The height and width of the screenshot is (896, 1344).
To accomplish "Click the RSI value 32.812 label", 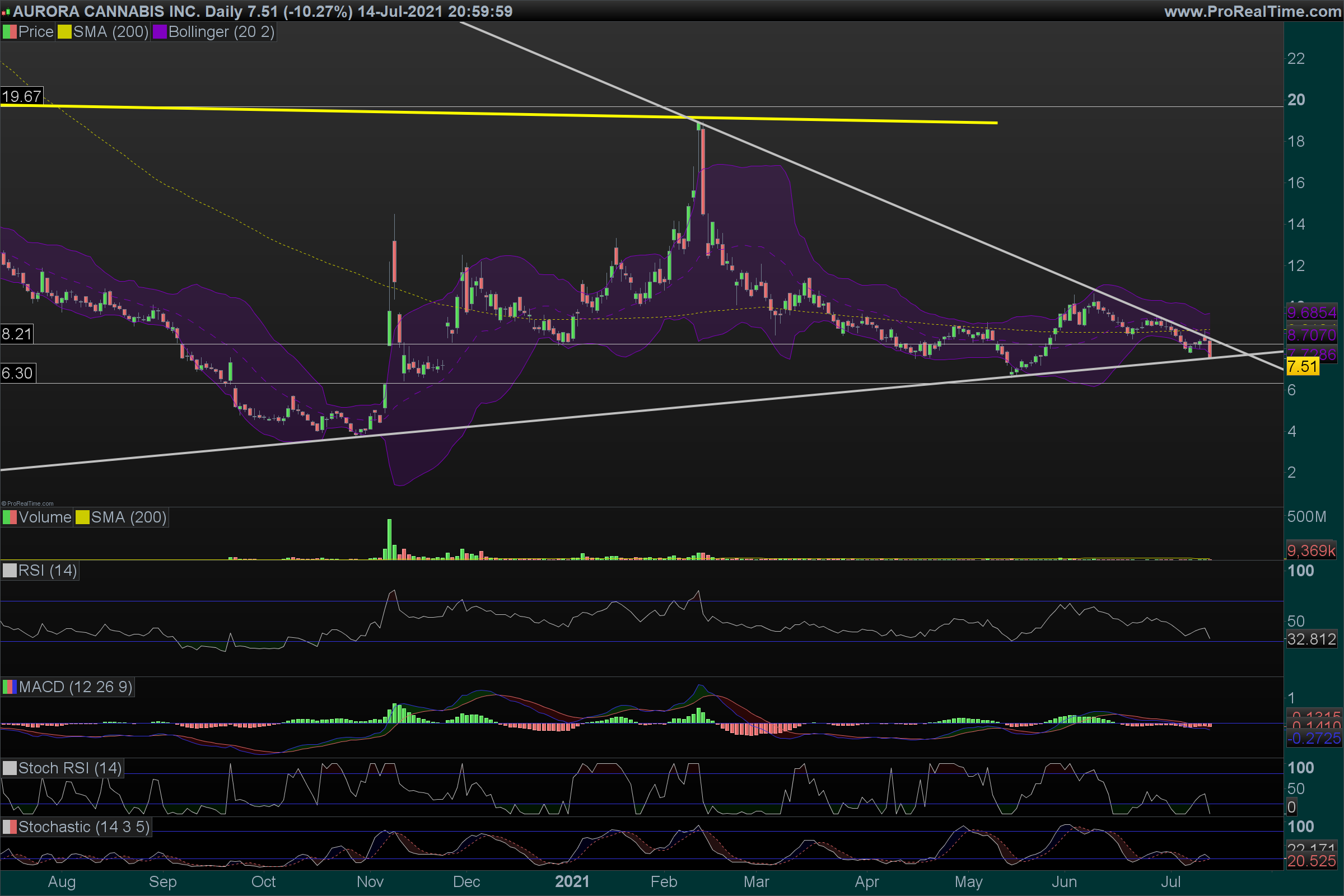I will point(1311,639).
